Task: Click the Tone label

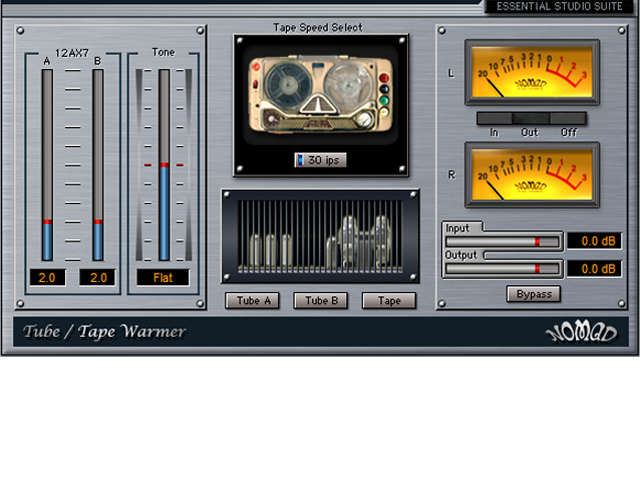Action: (x=163, y=52)
